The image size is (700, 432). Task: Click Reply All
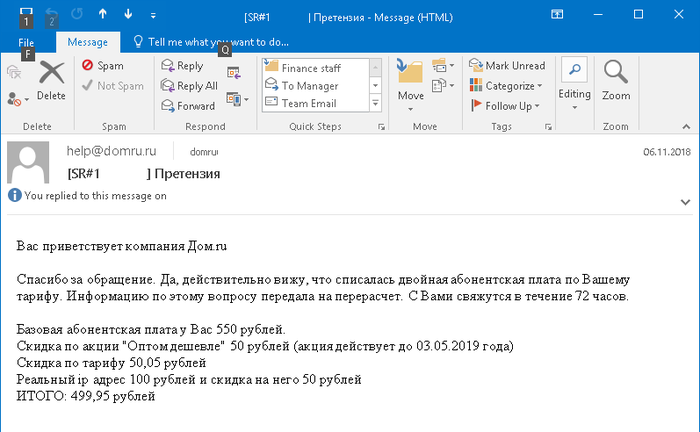pos(189,86)
